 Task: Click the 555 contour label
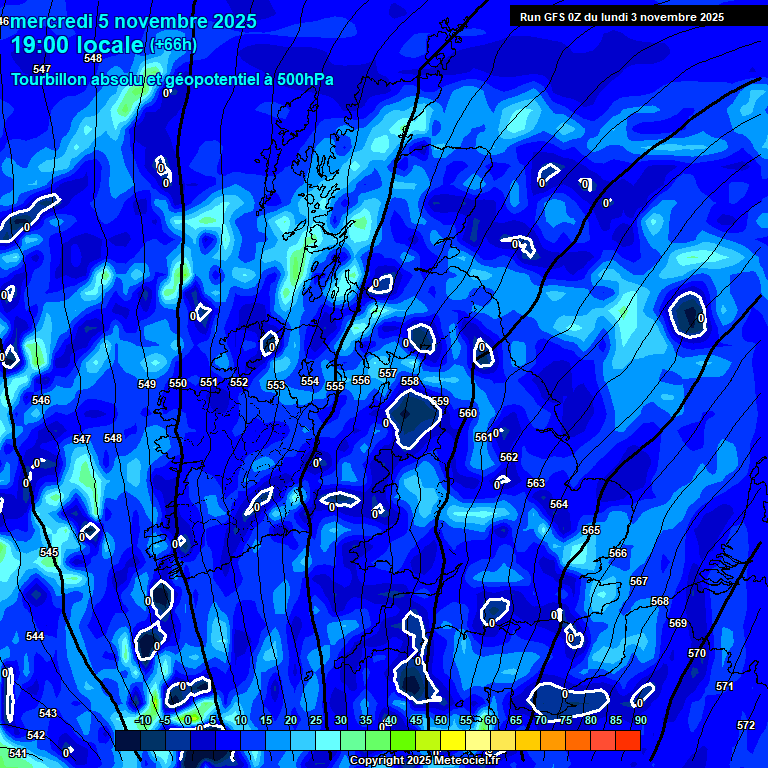[336, 386]
